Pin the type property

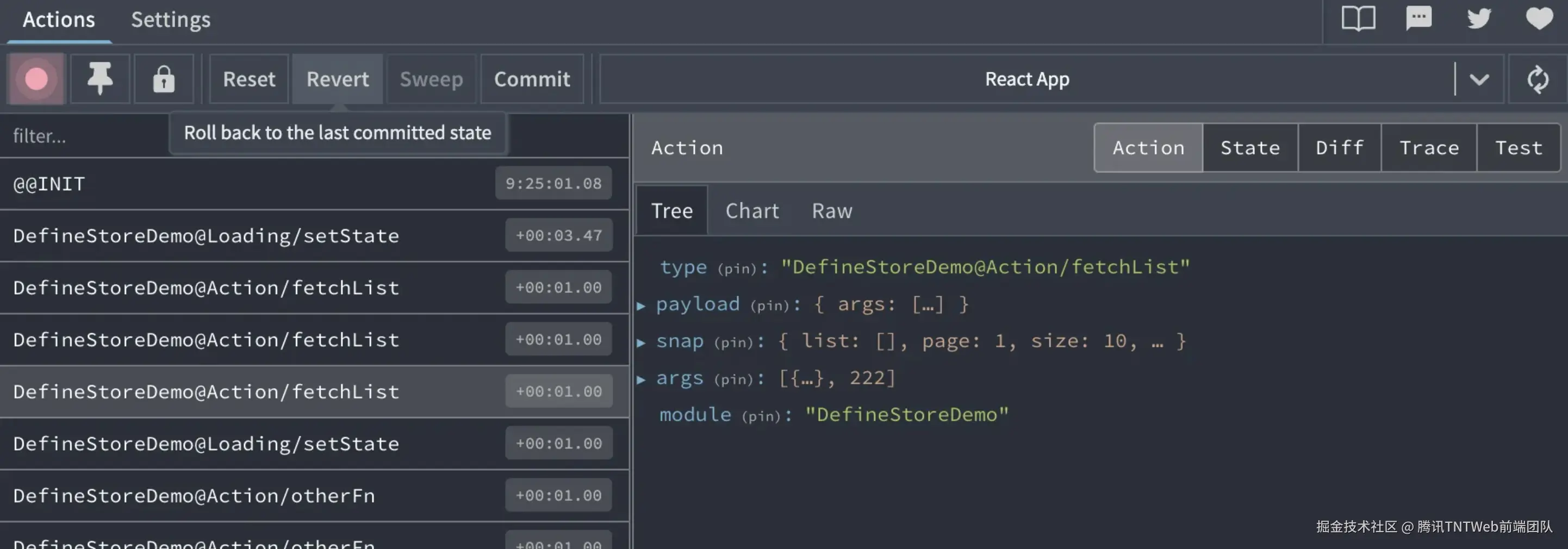click(737, 269)
